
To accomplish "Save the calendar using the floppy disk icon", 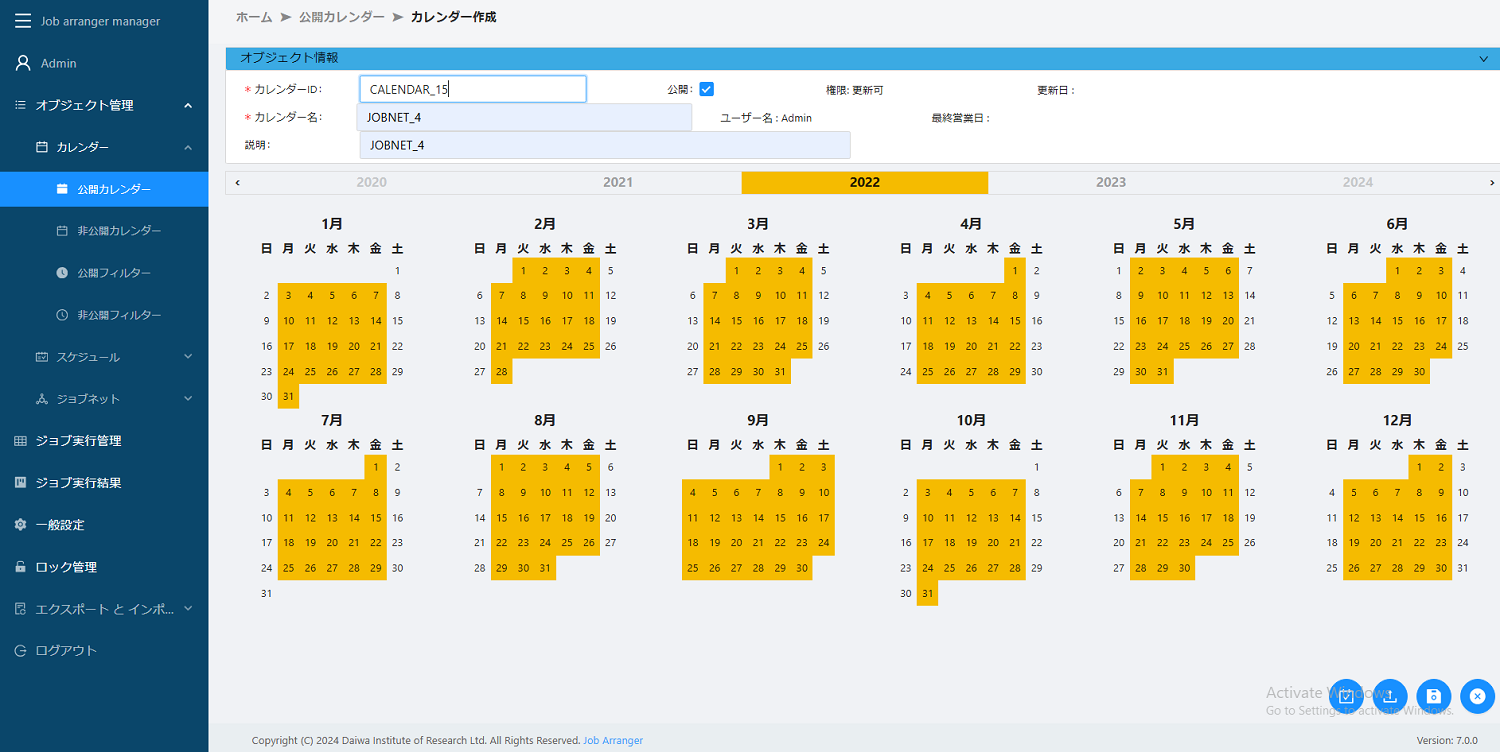I will point(1433,696).
